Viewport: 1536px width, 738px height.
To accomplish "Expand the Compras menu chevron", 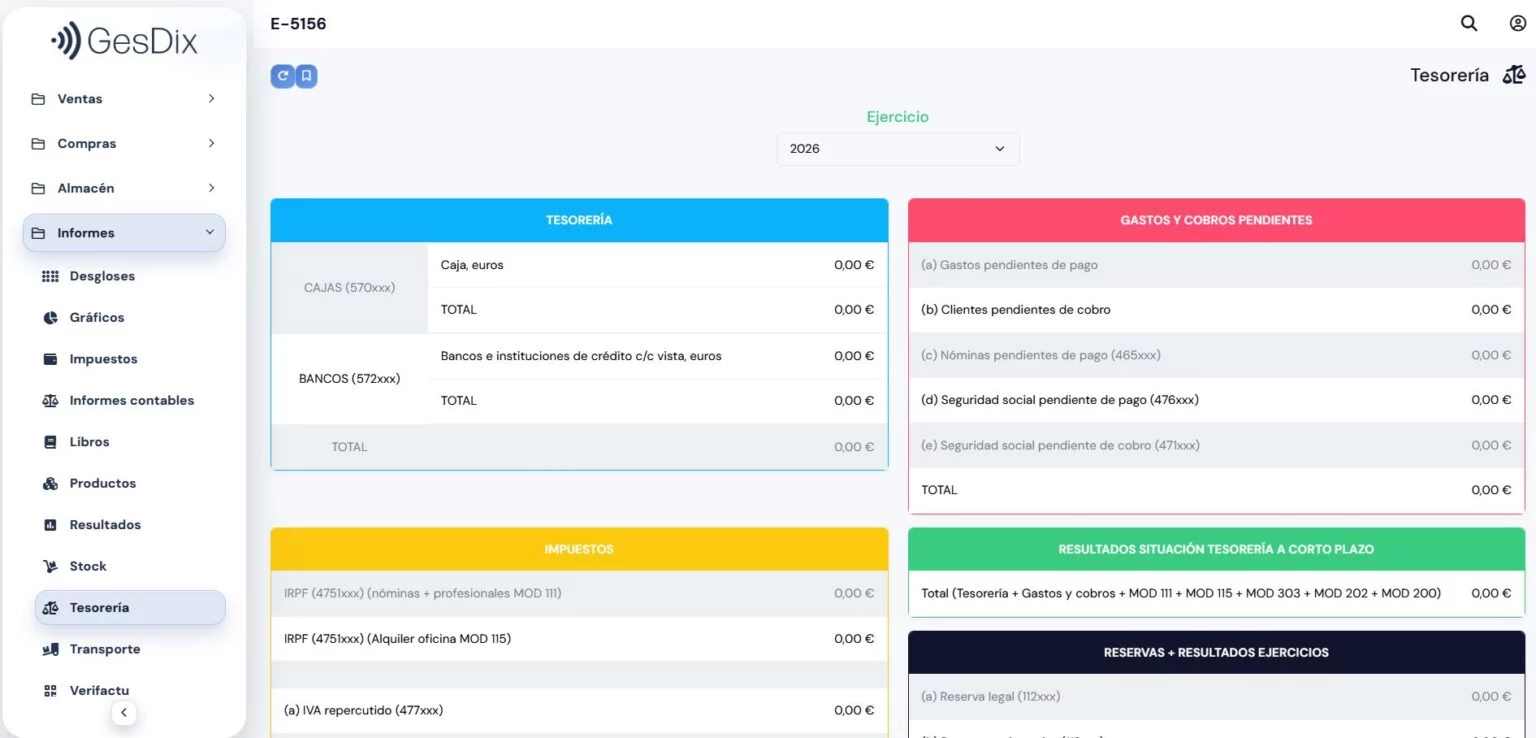I will tap(211, 143).
